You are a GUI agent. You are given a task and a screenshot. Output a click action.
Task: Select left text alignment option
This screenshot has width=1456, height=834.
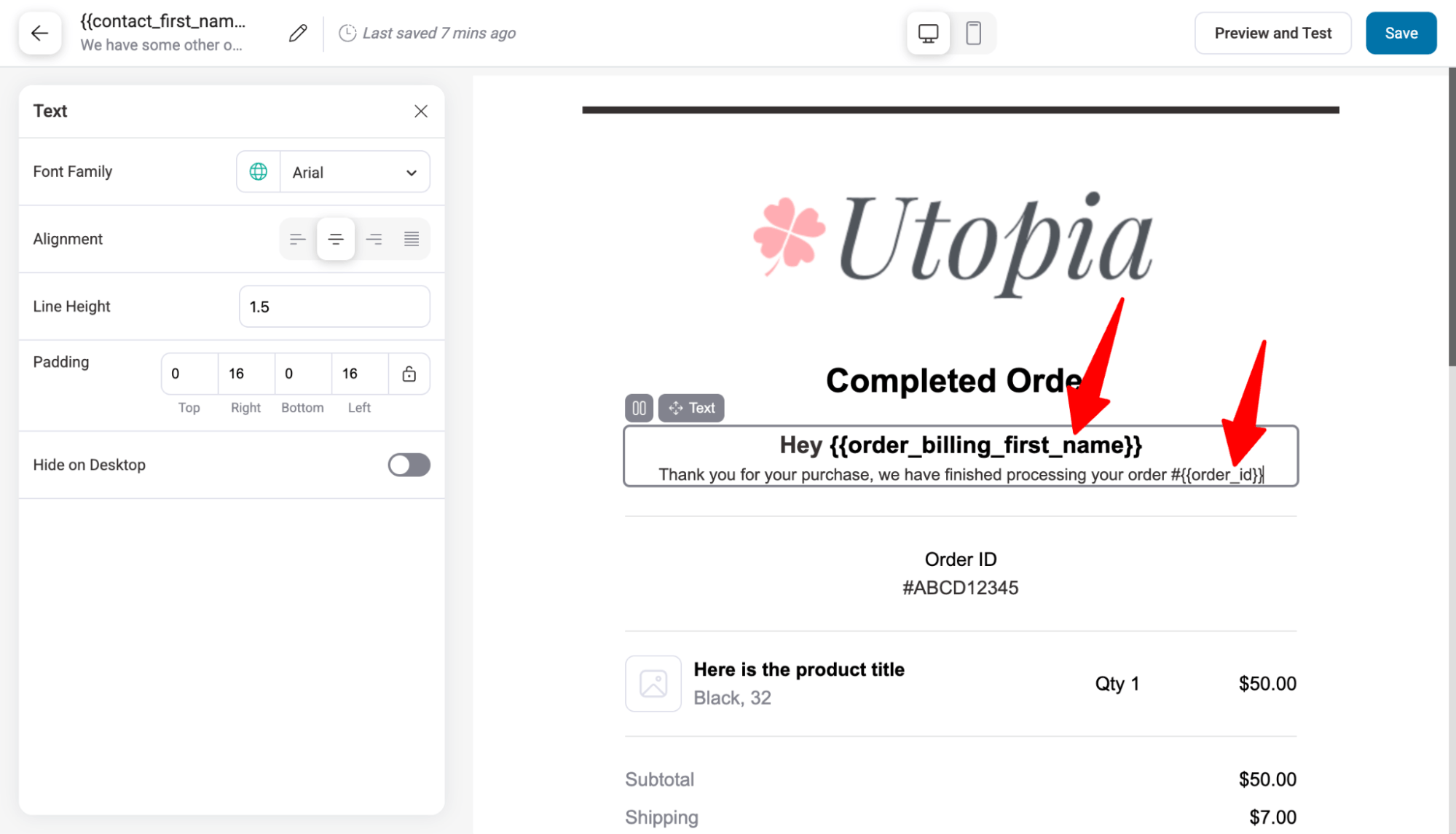pos(298,239)
